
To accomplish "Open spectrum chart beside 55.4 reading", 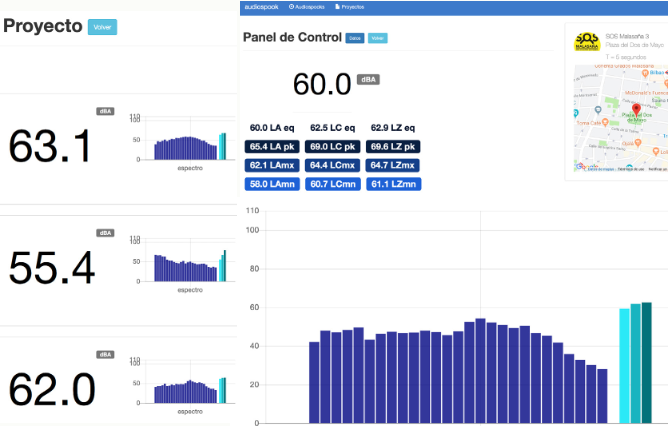I will [x=183, y=264].
